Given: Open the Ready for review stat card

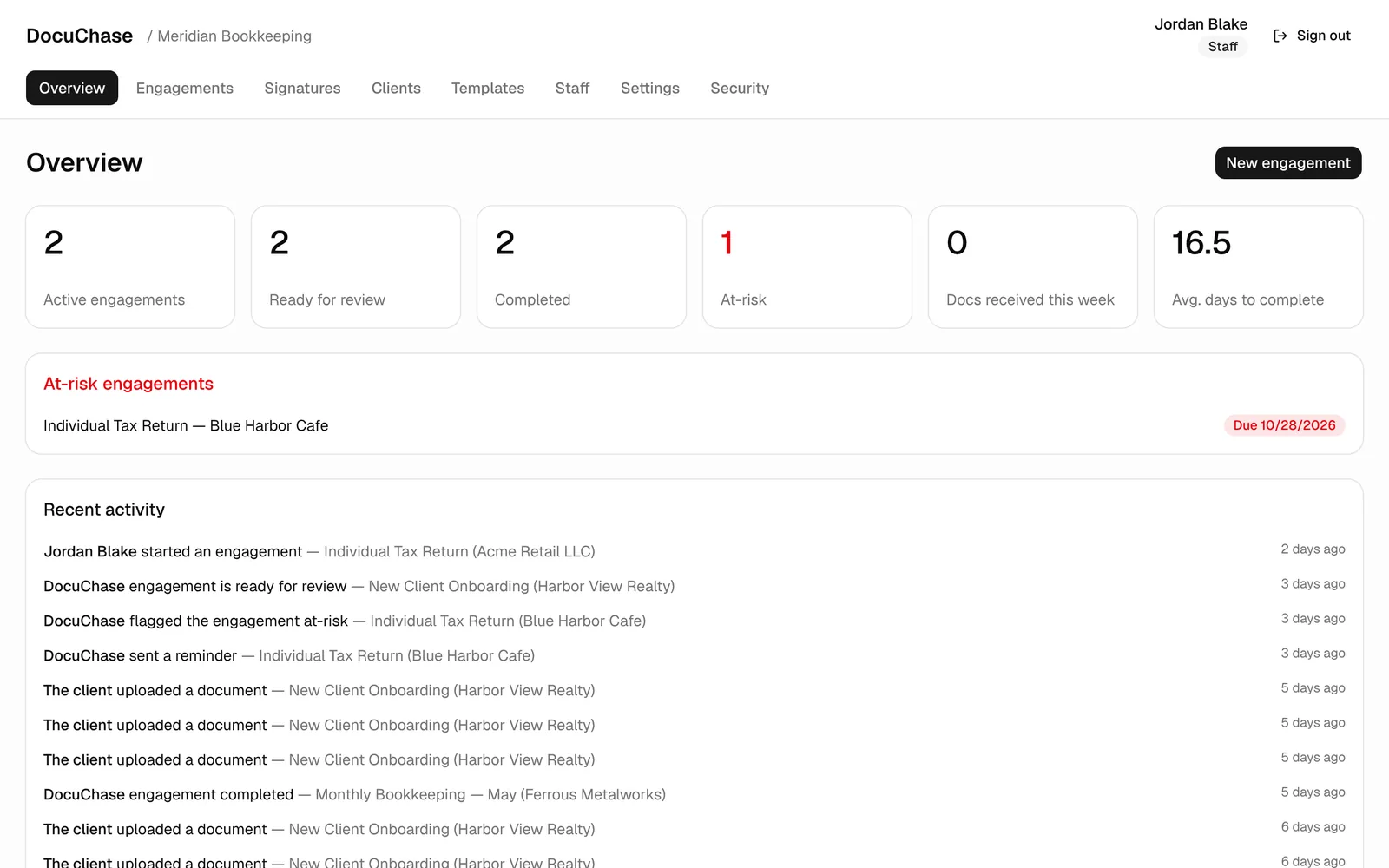Looking at the screenshot, I should click(356, 266).
